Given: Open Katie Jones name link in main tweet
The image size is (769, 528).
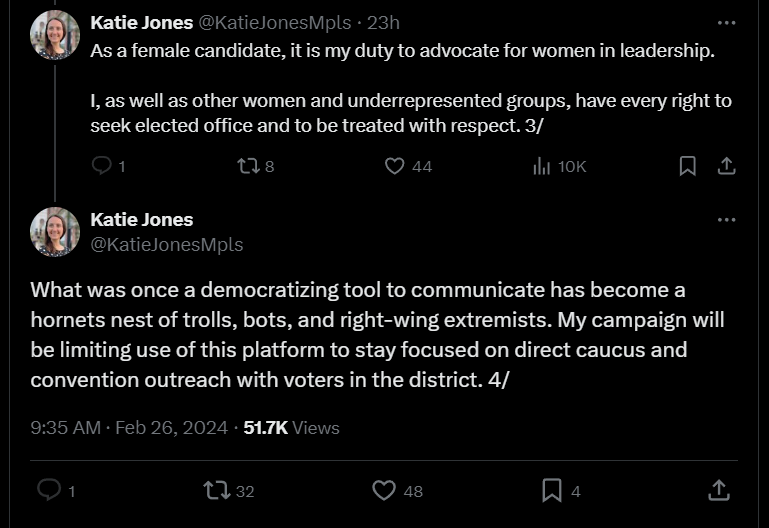Looking at the screenshot, I should 142,219.
